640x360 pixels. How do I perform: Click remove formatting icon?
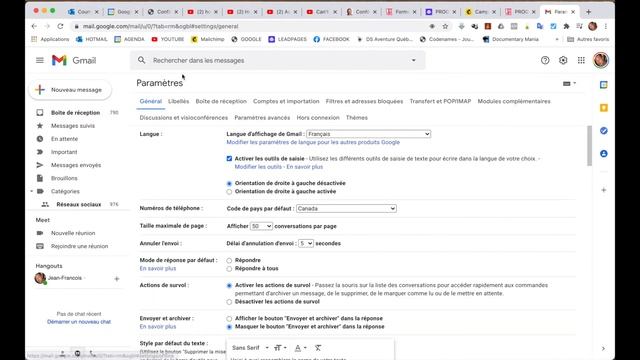coord(318,348)
